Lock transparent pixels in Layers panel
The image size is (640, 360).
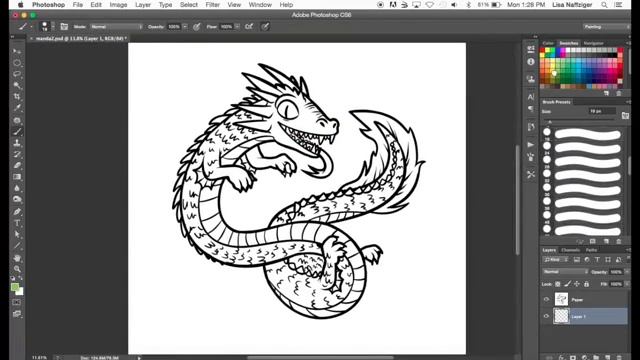558,284
